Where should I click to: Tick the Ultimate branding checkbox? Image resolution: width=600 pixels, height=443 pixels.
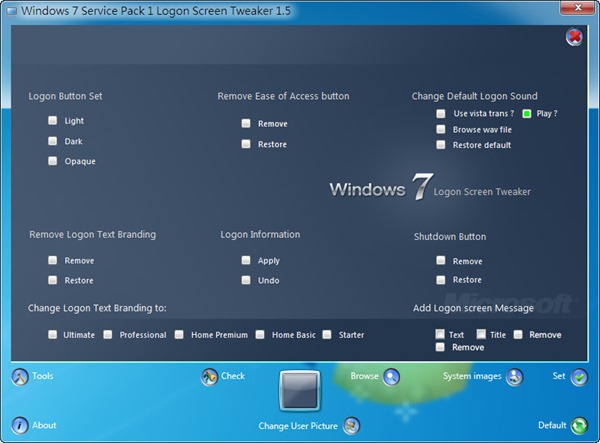coord(52,335)
